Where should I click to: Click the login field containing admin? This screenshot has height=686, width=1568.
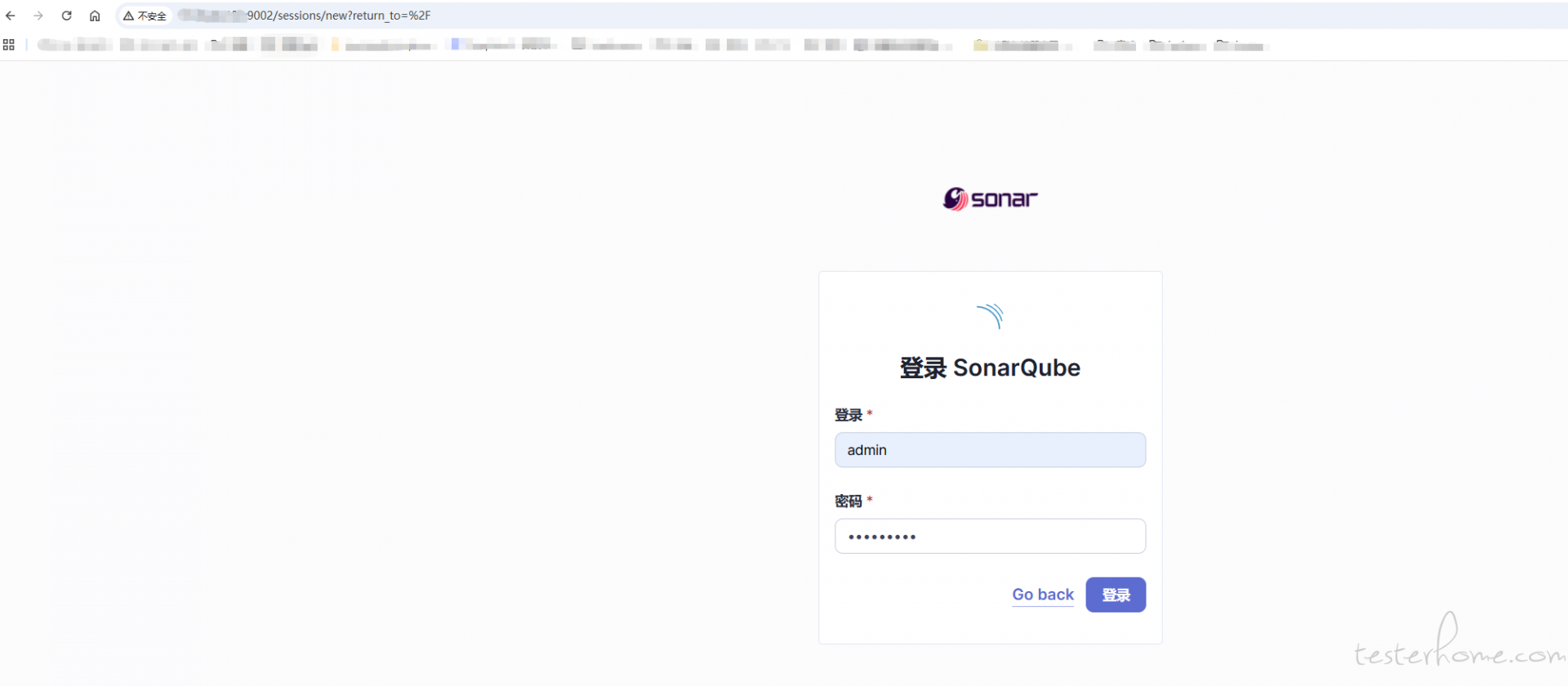[990, 450]
